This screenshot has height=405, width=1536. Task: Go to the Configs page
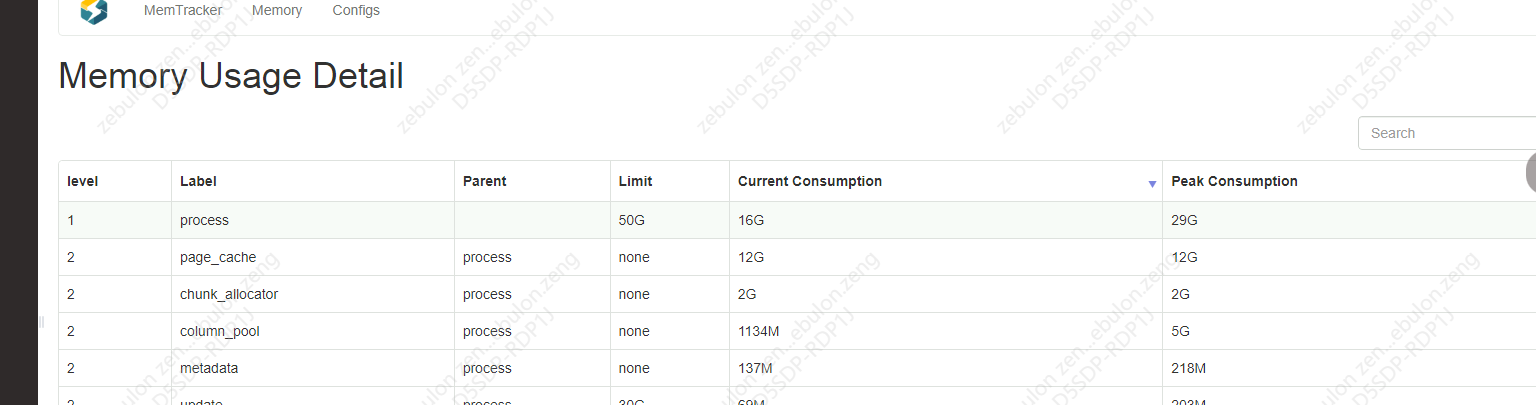[356, 11]
